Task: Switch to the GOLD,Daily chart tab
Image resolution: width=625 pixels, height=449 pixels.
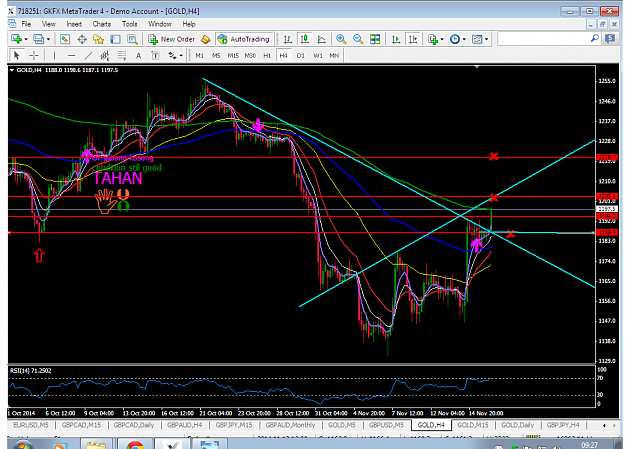Action: (x=517, y=425)
